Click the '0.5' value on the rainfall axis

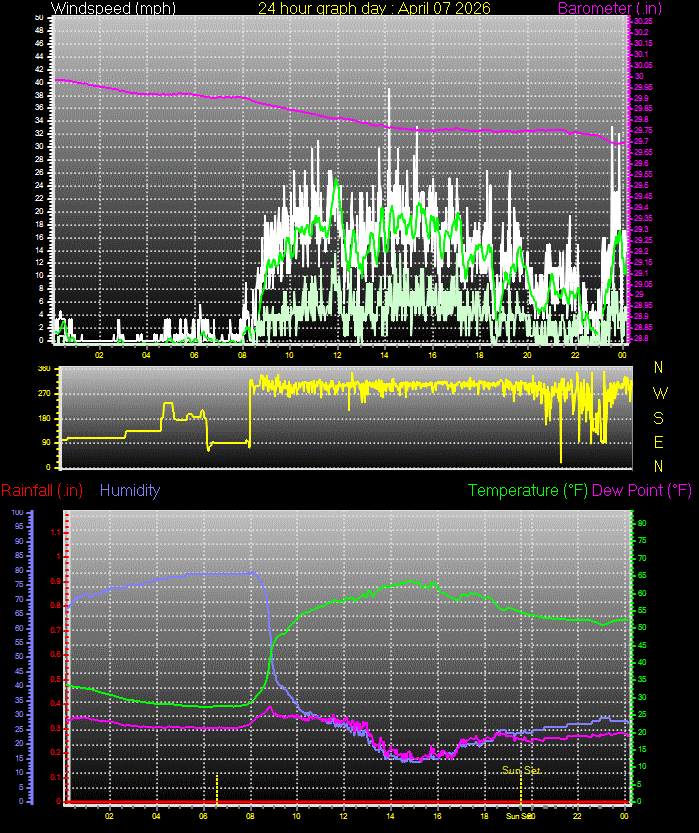(x=56, y=679)
